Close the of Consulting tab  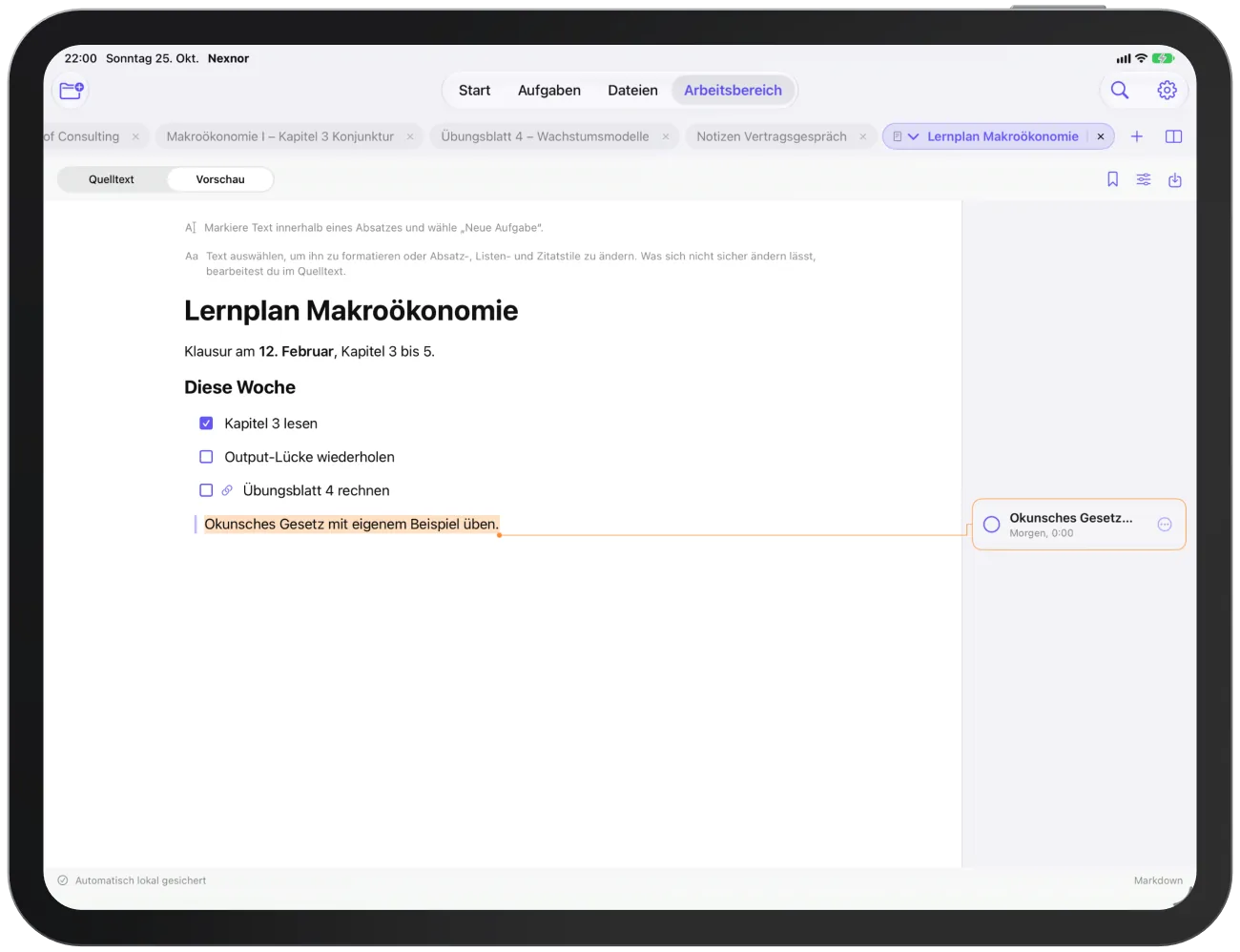click(135, 136)
